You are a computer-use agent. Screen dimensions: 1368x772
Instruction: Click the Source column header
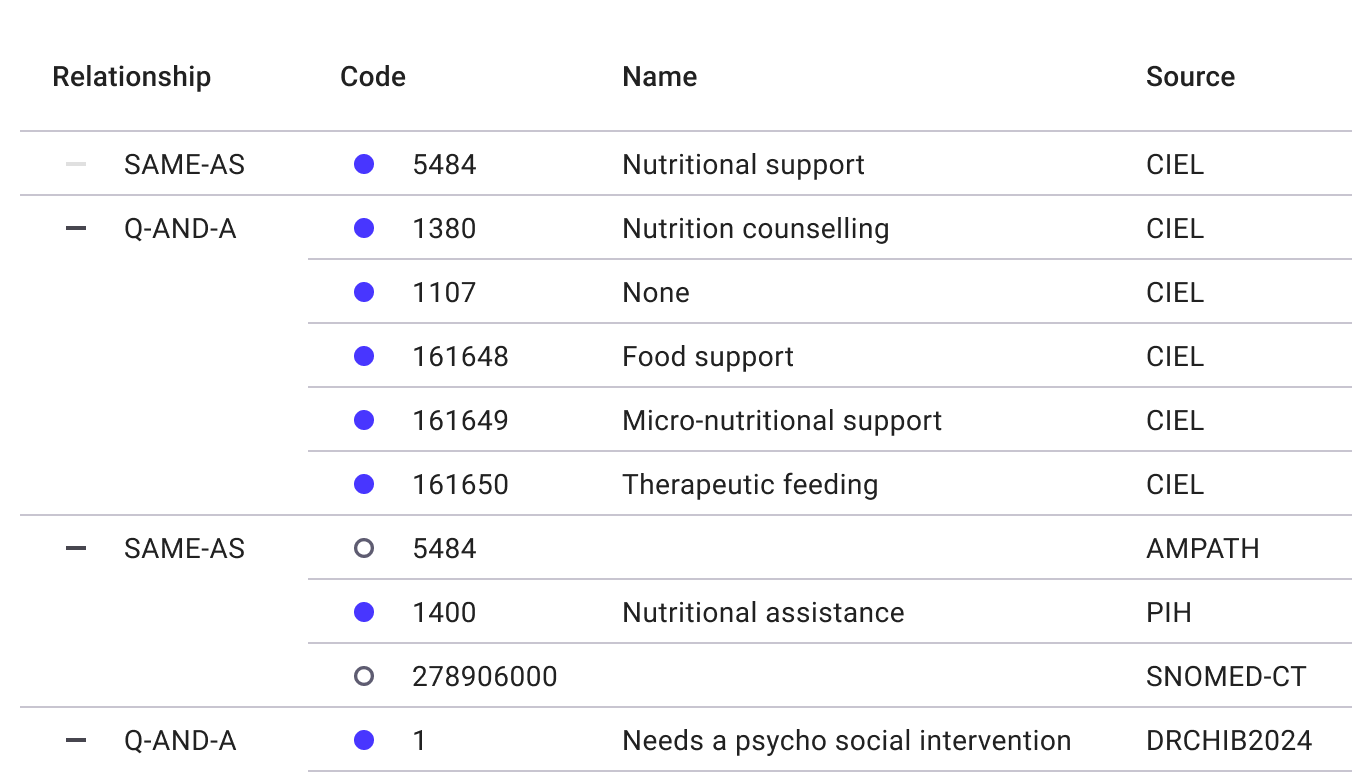pos(1190,77)
